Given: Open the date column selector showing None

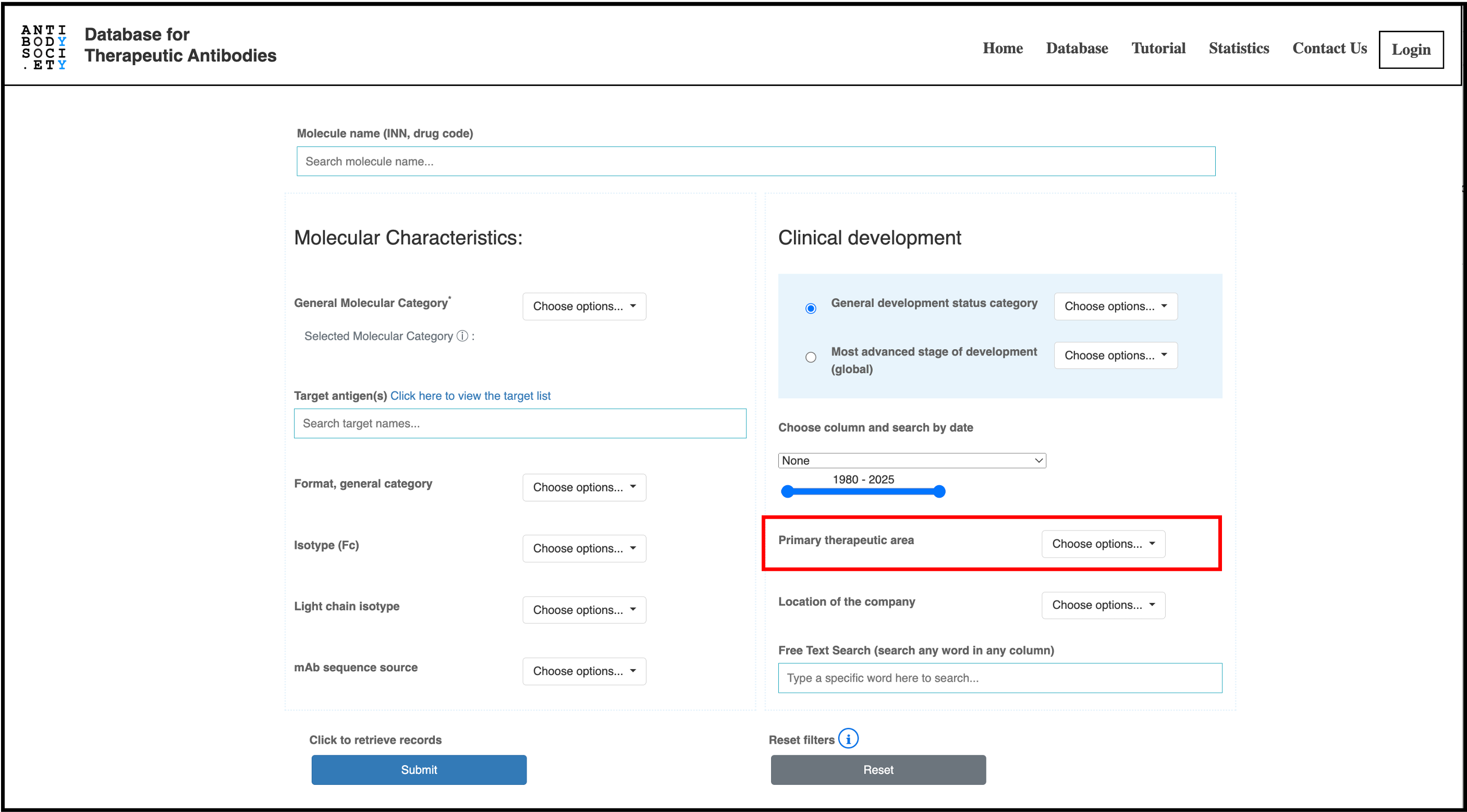Looking at the screenshot, I should tap(911, 460).
